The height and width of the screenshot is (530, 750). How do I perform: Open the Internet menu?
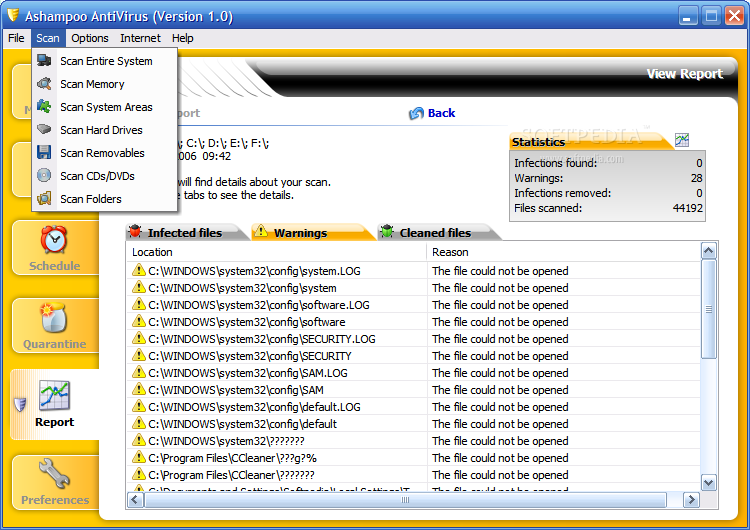point(140,38)
